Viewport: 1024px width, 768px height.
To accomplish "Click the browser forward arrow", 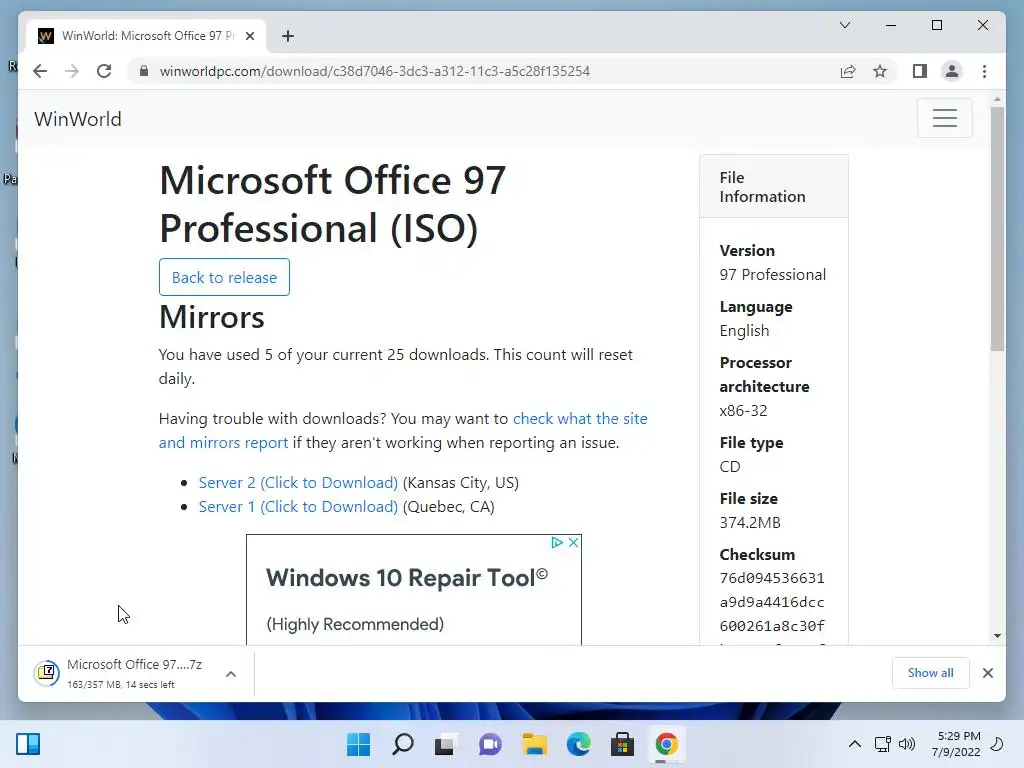I will click(72, 71).
